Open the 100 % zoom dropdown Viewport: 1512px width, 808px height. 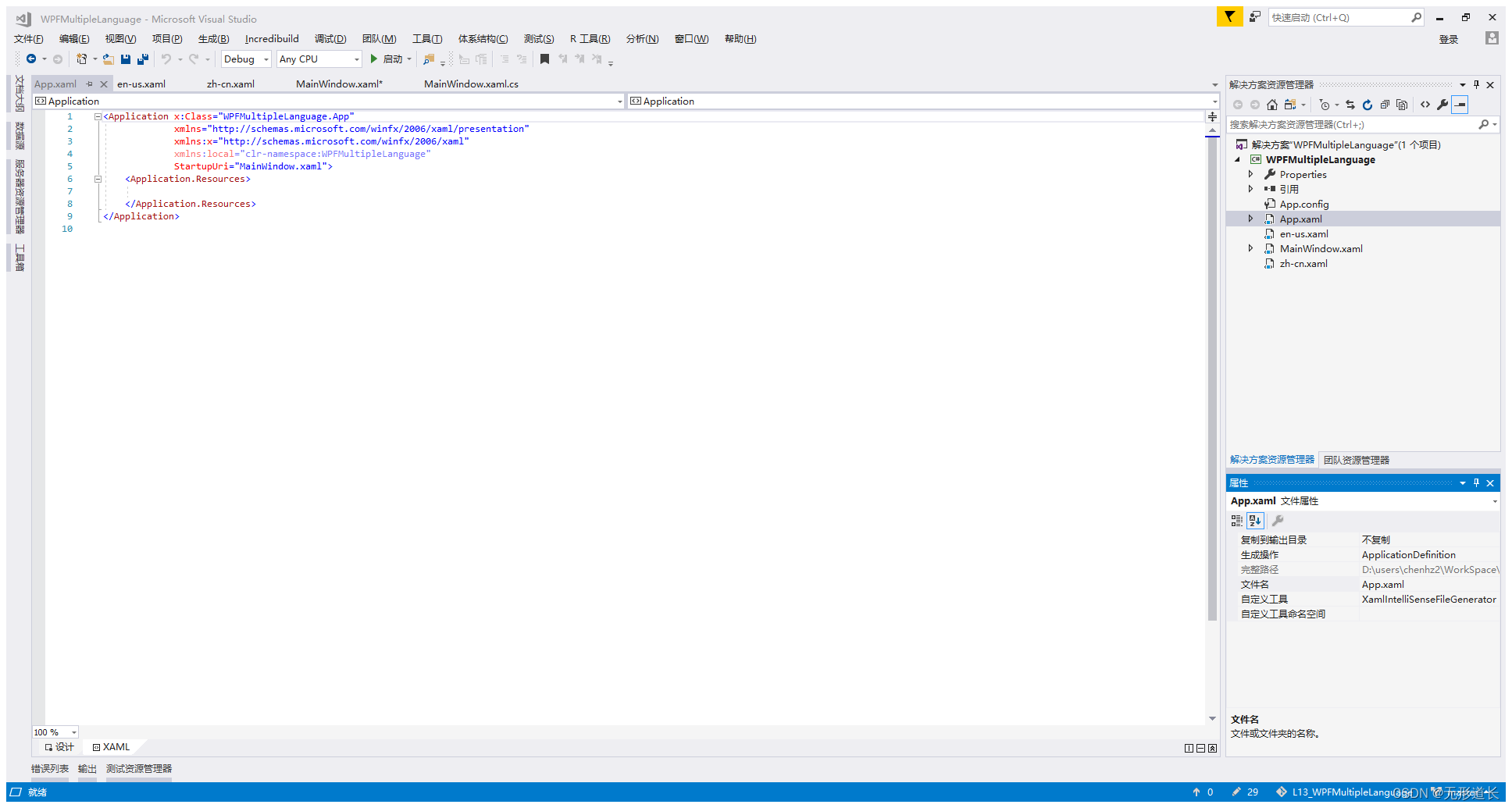coord(55,732)
